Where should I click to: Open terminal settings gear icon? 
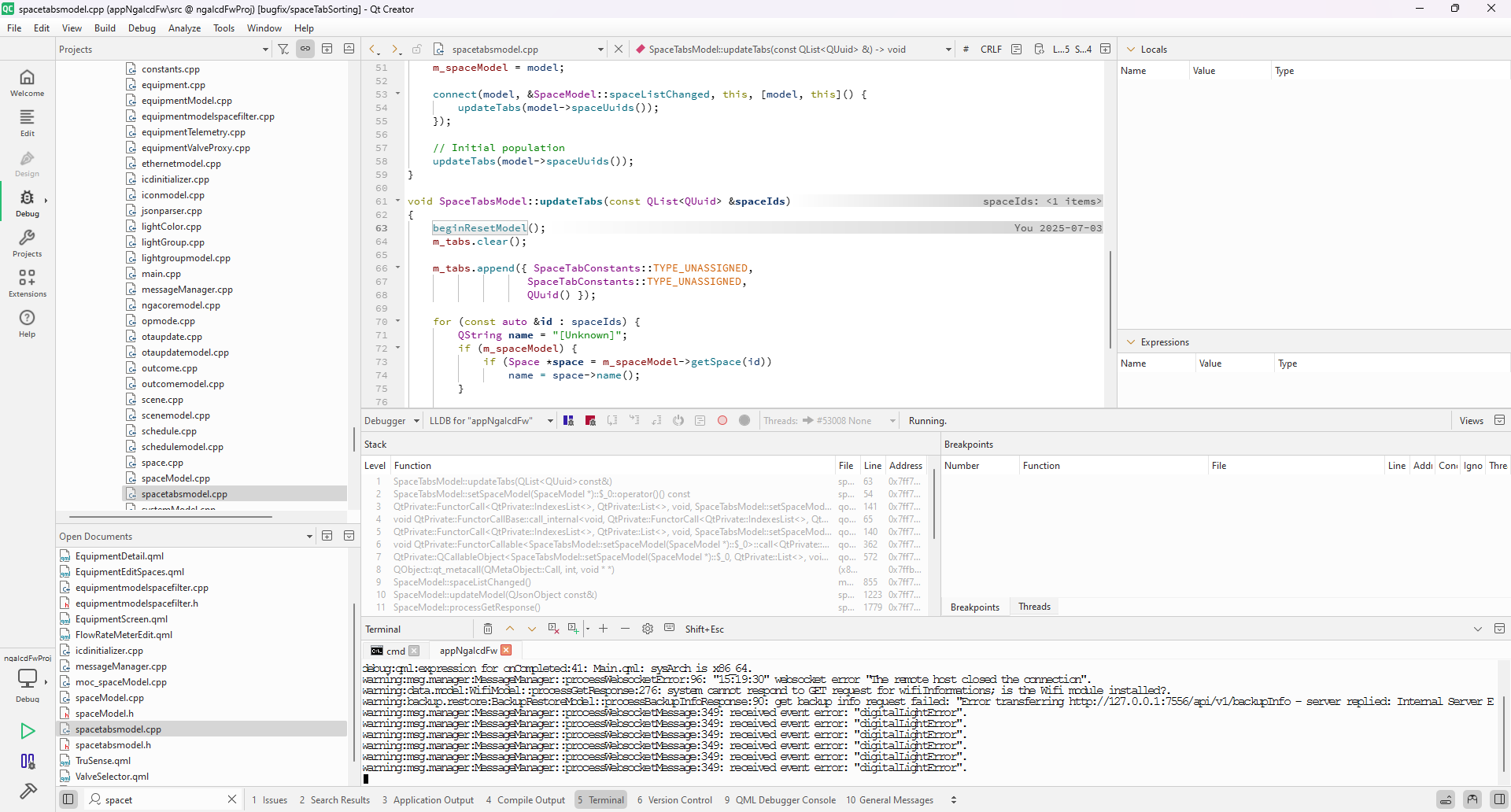648,629
